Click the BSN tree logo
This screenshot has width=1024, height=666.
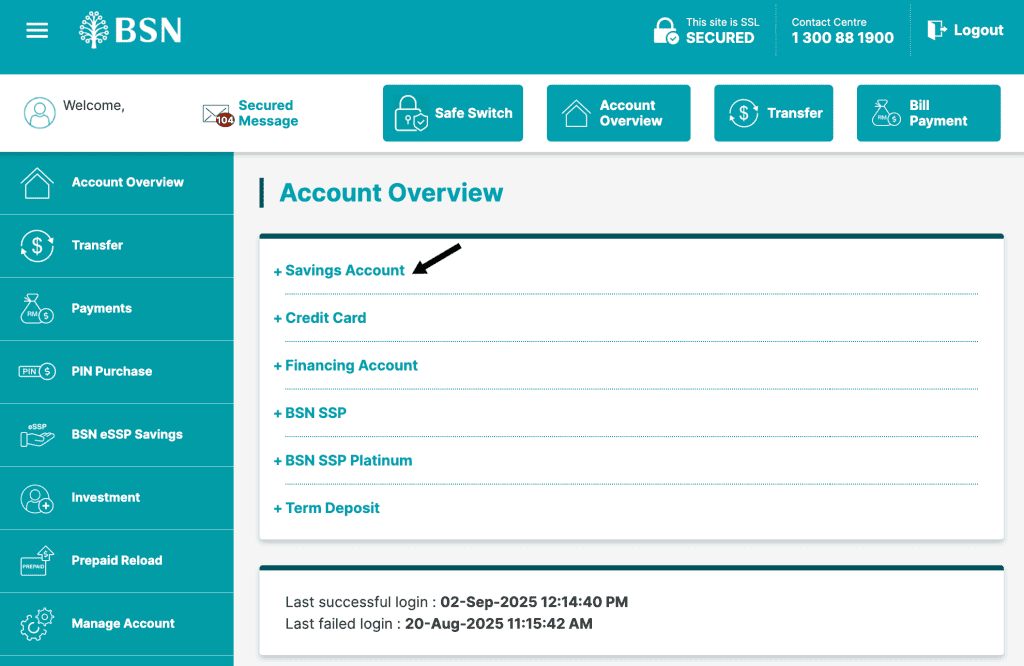point(93,29)
